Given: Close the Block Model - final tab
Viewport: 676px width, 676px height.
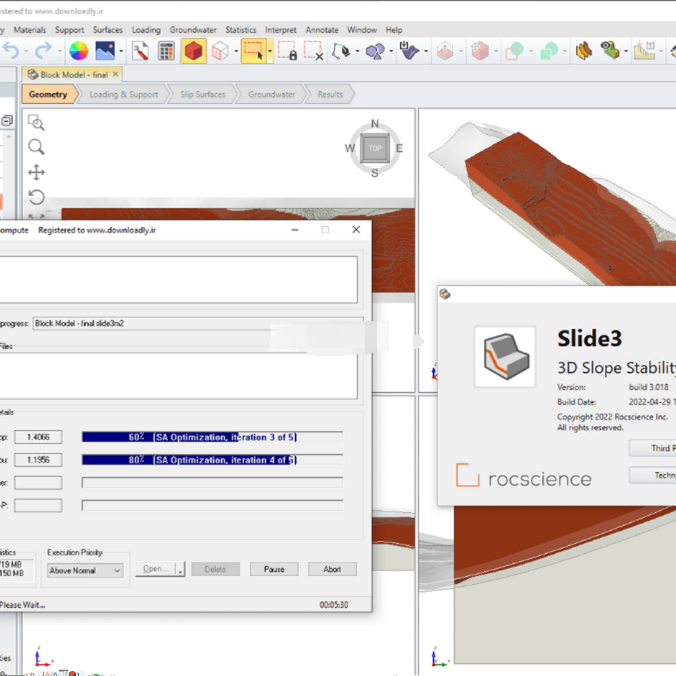Looking at the screenshot, I should 116,74.
